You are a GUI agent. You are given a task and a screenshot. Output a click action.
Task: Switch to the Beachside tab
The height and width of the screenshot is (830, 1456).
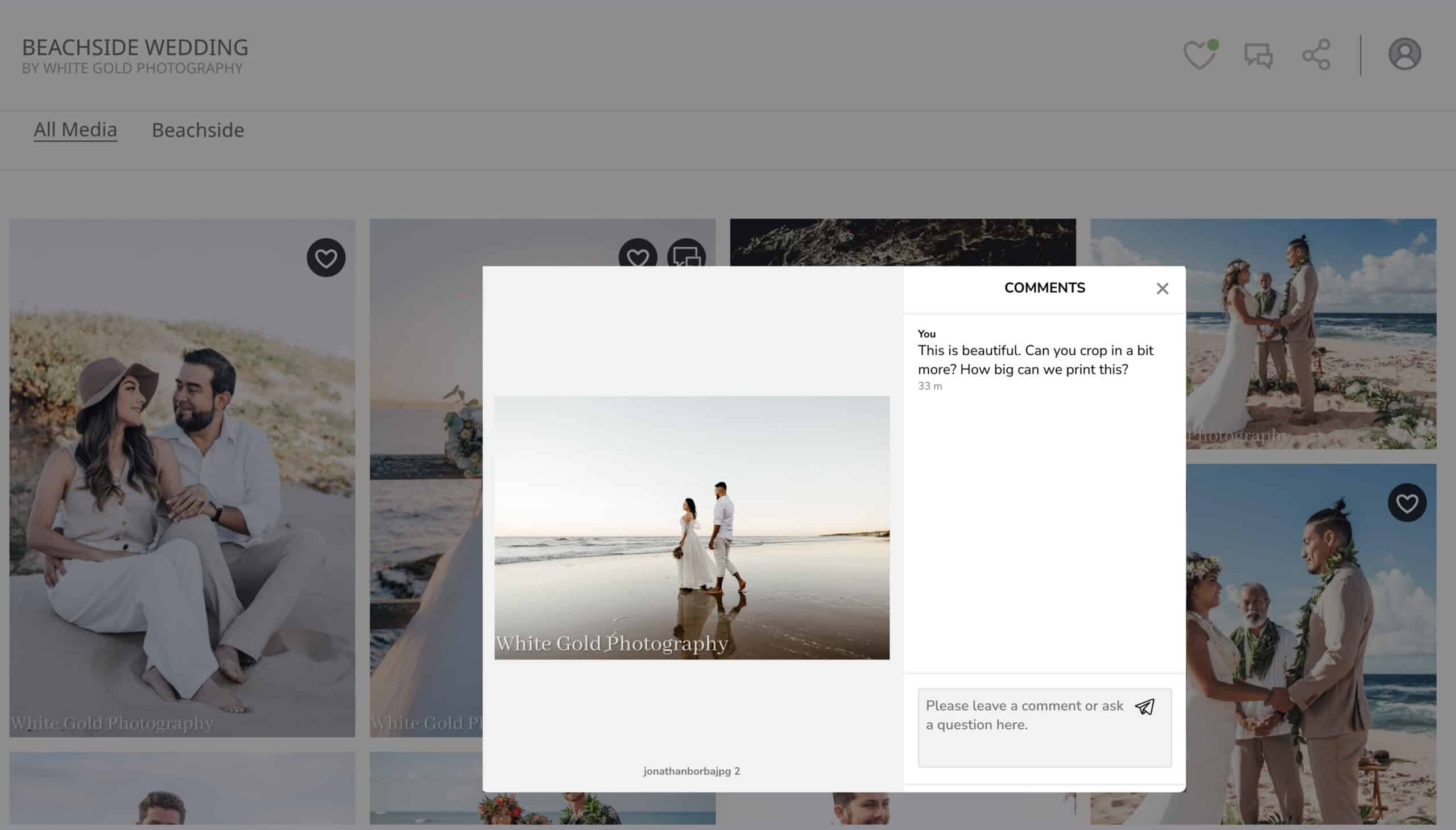click(198, 130)
